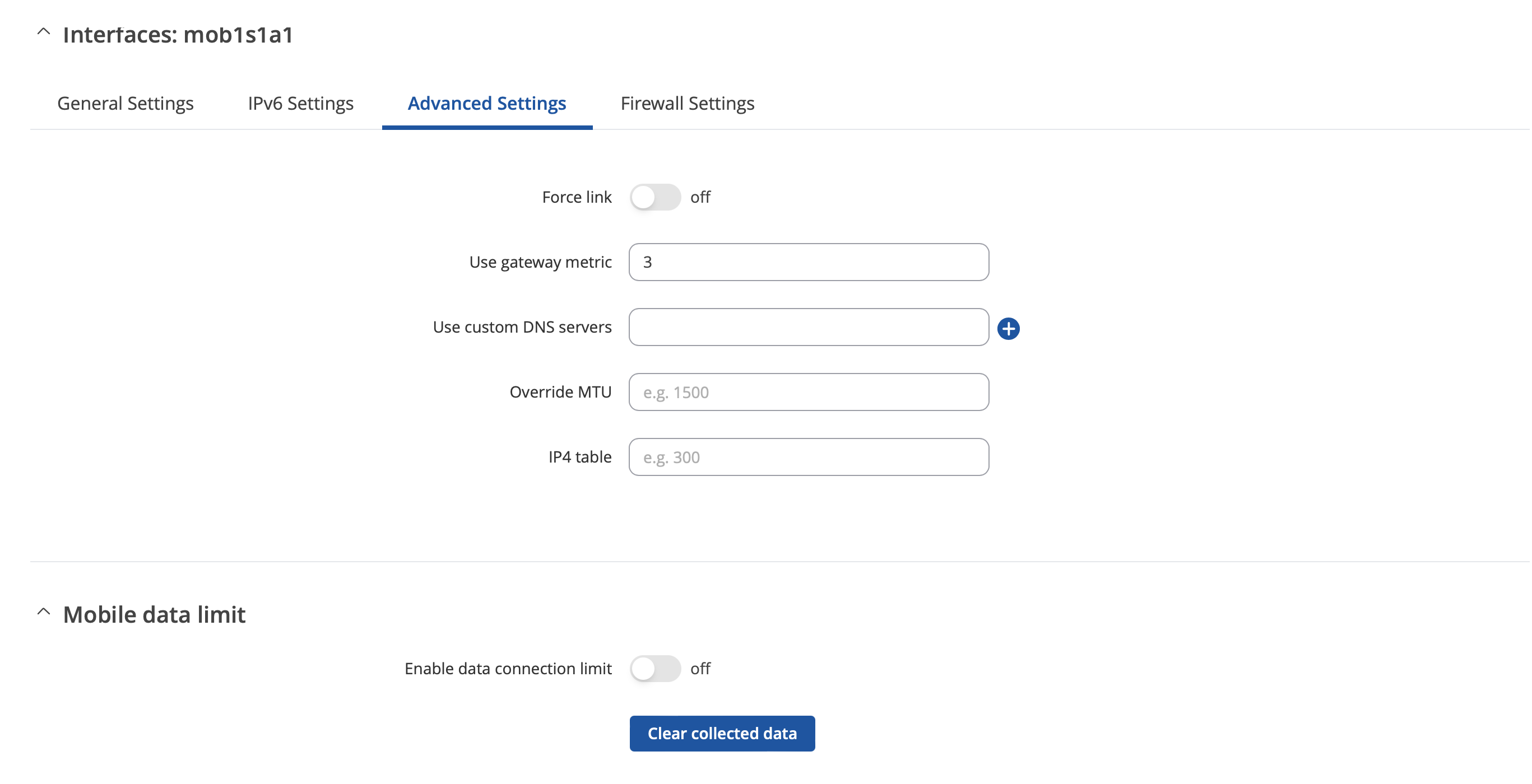
Task: Click the Use gateway metric label
Action: pyautogui.click(x=540, y=262)
